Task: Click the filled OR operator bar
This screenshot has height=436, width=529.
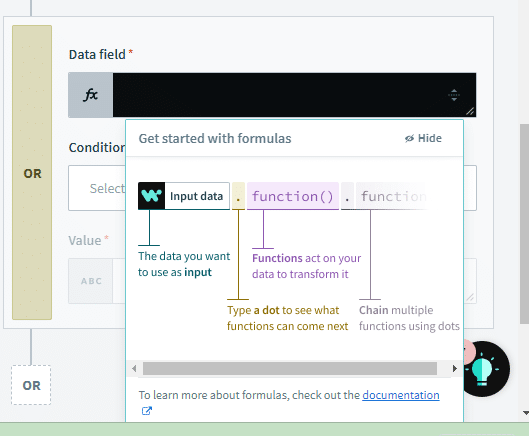Action: [x=32, y=172]
